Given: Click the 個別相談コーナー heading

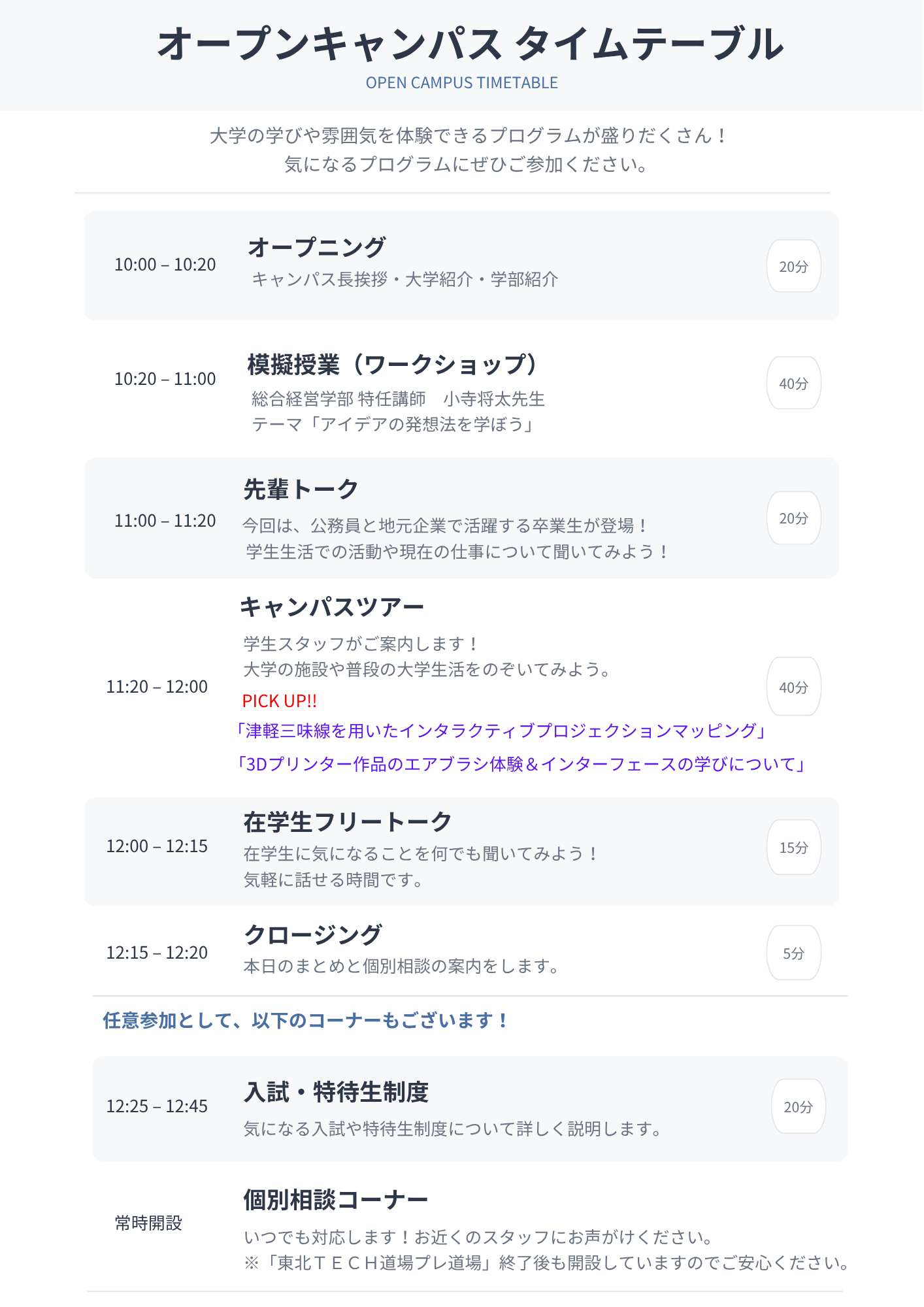Looking at the screenshot, I should [336, 1200].
